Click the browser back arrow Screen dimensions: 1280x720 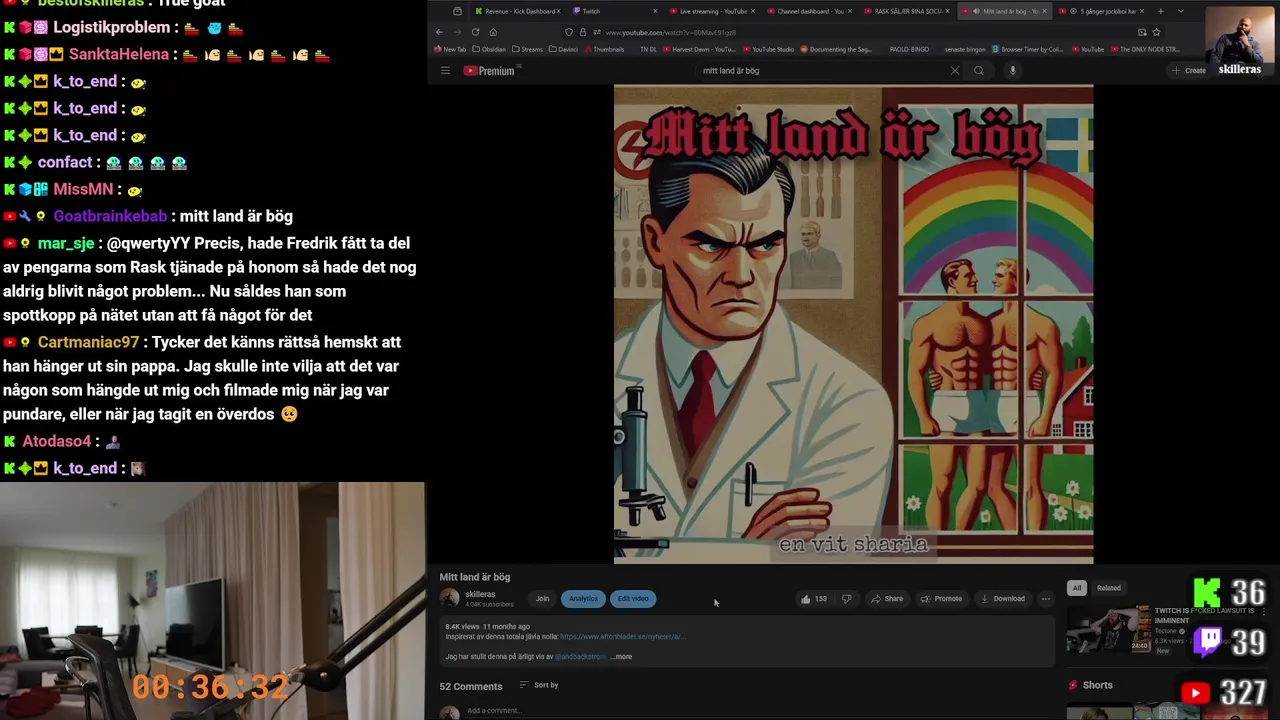click(439, 32)
